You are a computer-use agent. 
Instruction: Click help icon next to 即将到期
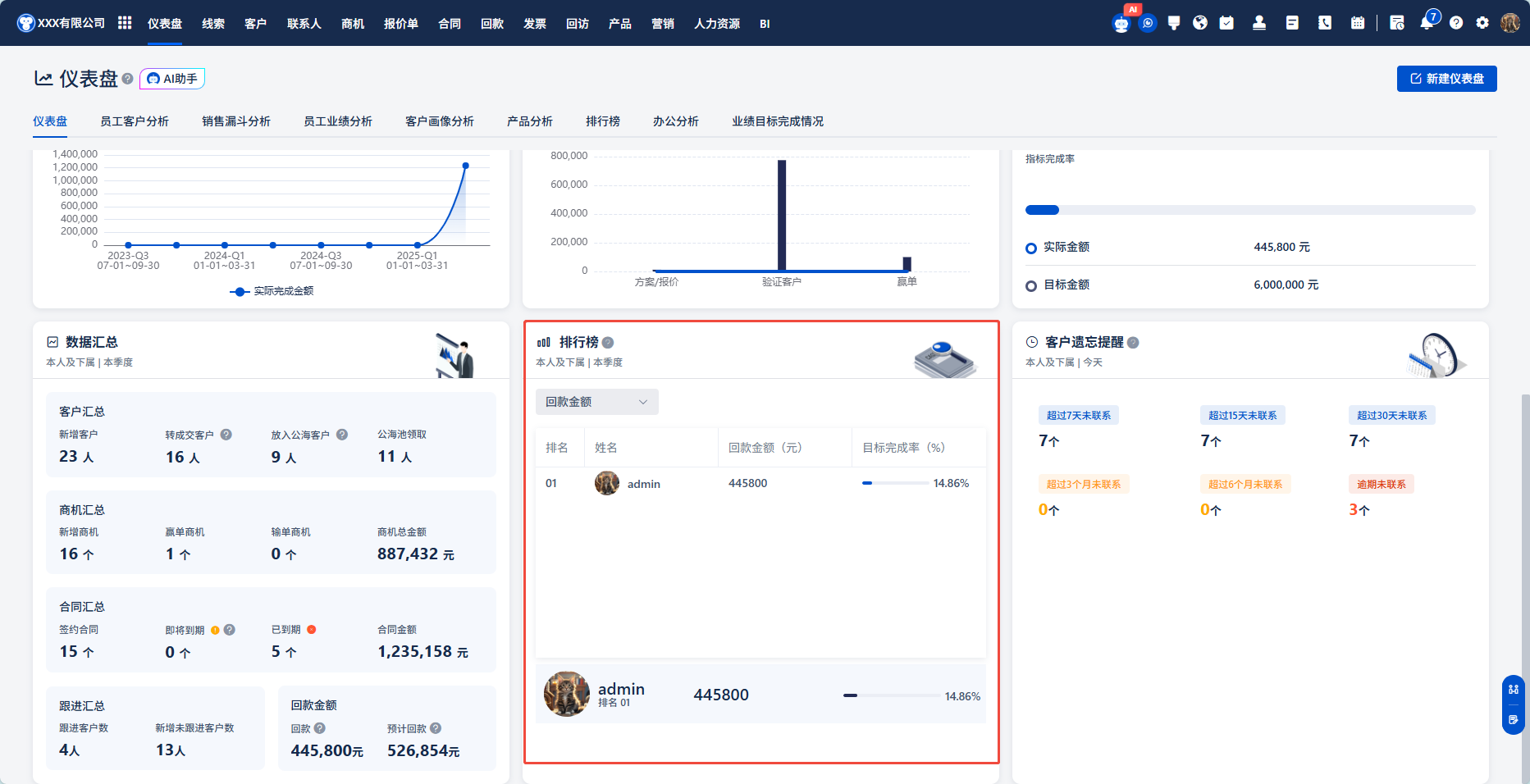230,630
